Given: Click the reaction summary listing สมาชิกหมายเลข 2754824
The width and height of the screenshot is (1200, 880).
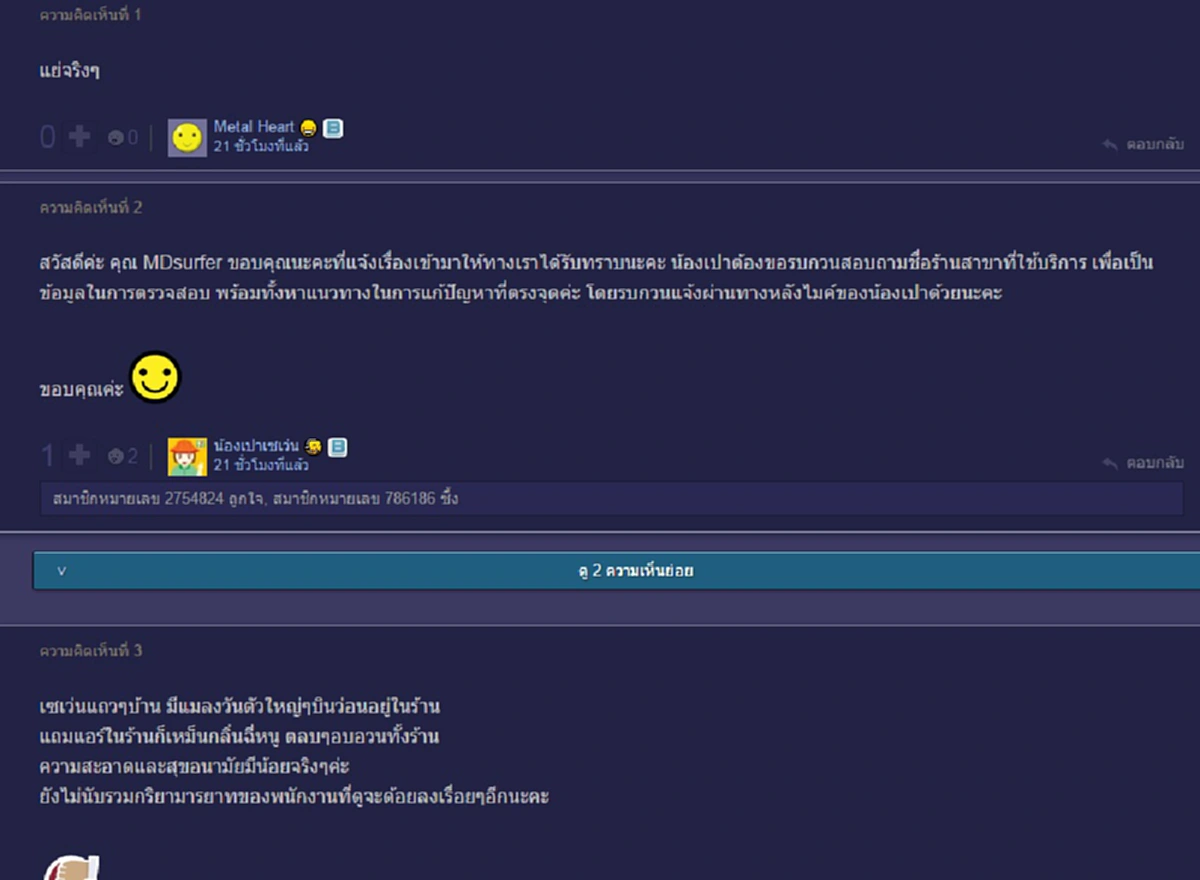Looking at the screenshot, I should point(610,498).
